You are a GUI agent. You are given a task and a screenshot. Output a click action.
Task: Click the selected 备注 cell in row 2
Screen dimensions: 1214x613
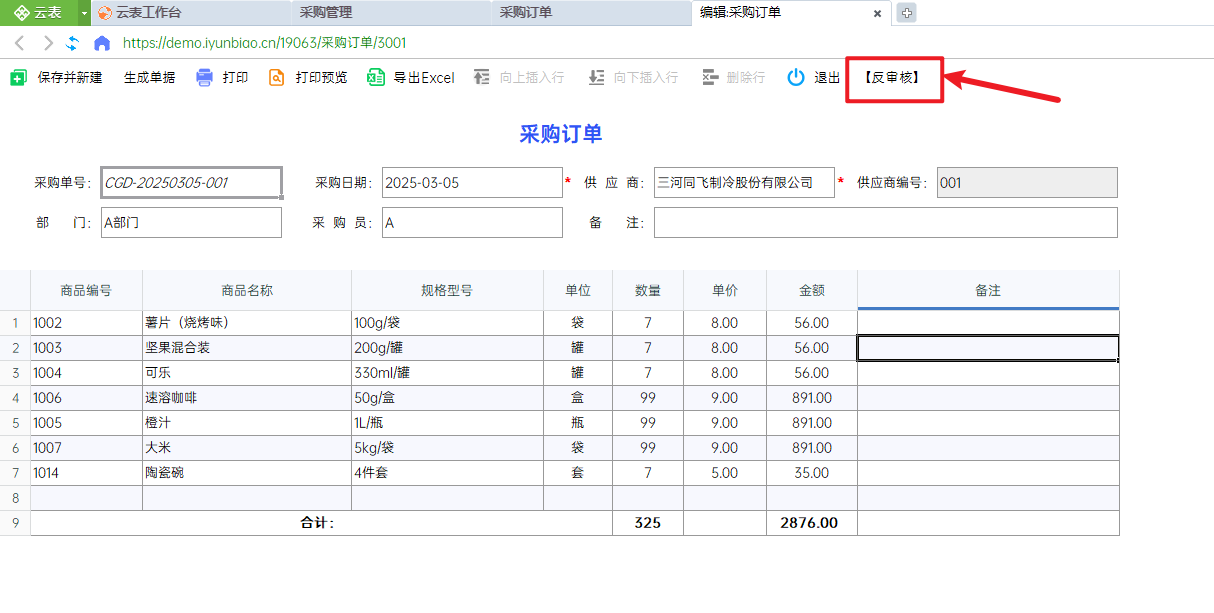tap(988, 348)
